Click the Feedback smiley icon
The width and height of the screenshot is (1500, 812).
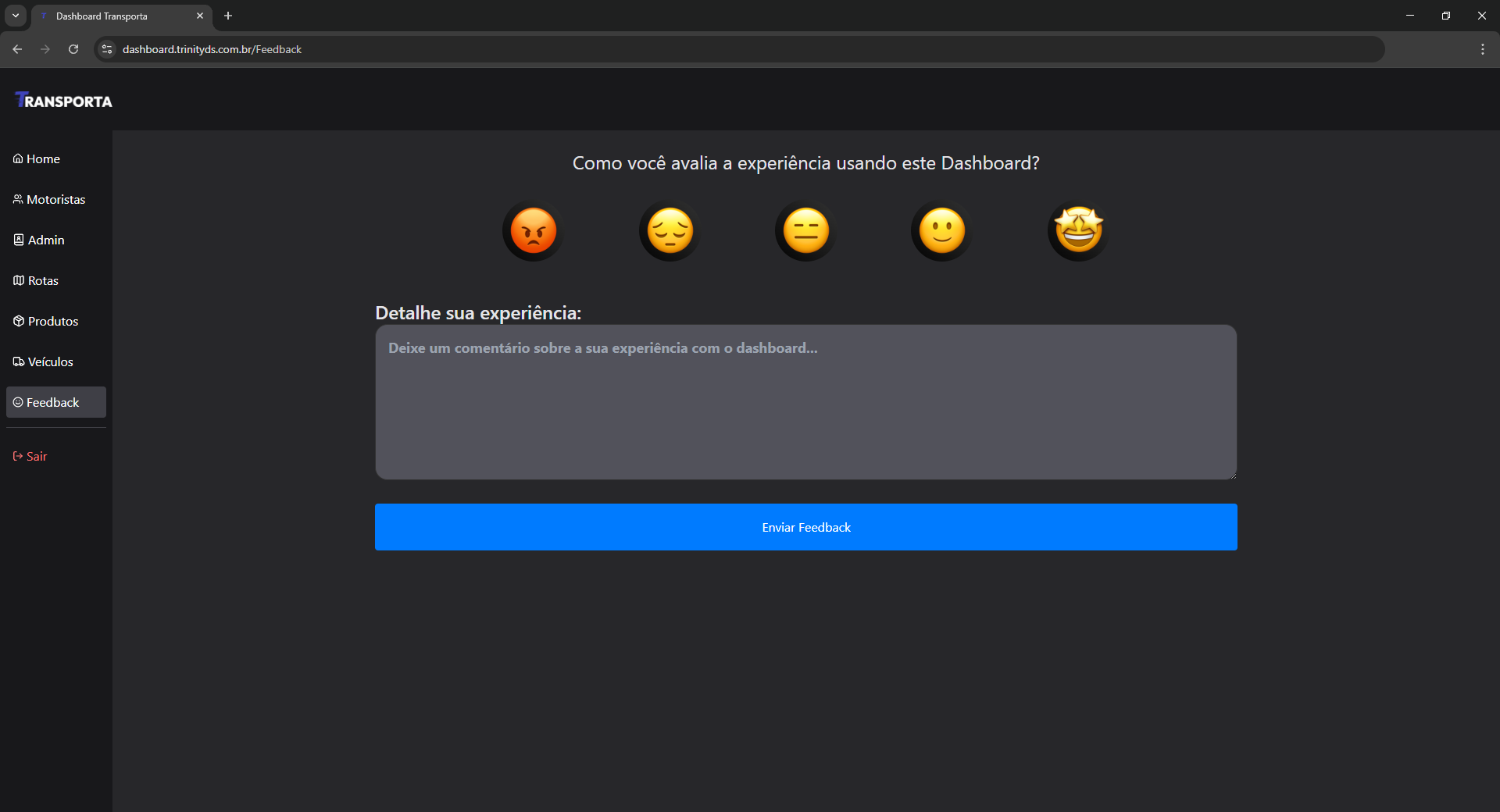click(19, 402)
